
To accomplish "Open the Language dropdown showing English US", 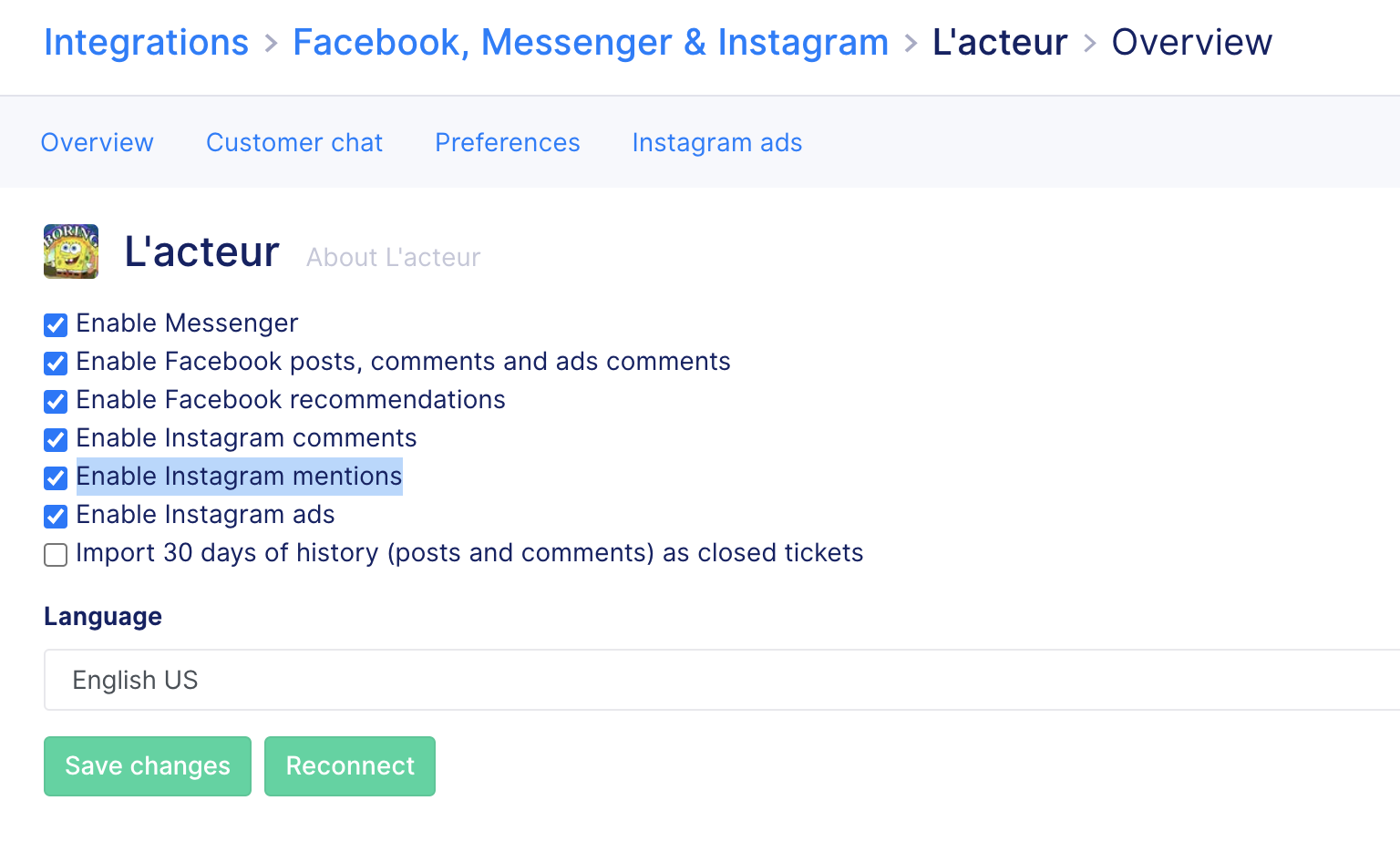I will (x=722, y=680).
